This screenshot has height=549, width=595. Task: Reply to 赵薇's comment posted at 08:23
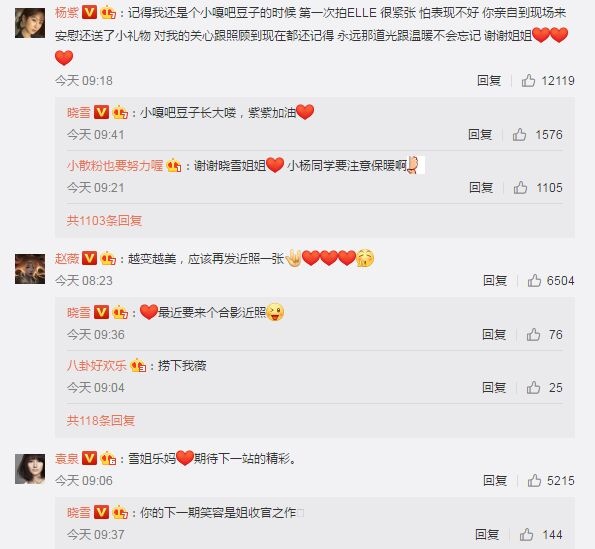(x=495, y=280)
